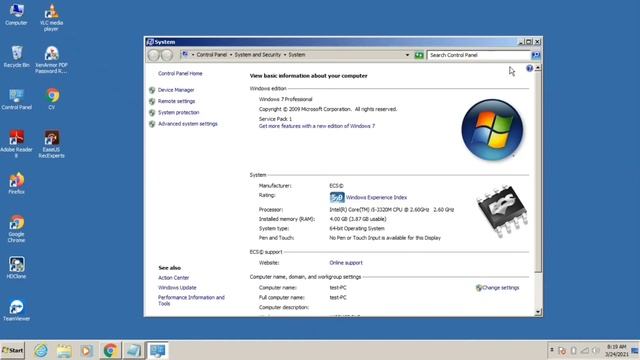Show hidden system tray icons
The image size is (640, 360).
tap(552, 350)
